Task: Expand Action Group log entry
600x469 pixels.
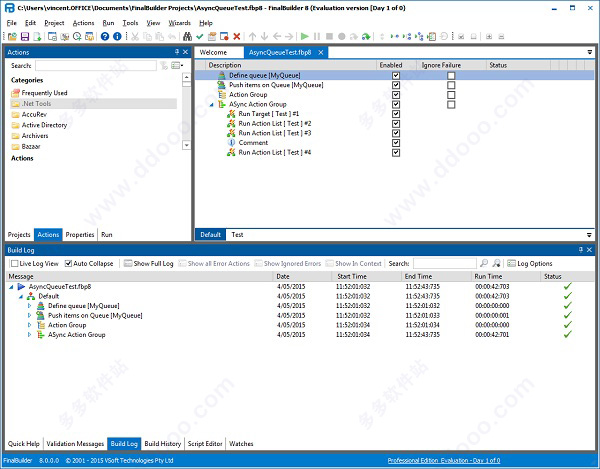Action: click(29, 325)
